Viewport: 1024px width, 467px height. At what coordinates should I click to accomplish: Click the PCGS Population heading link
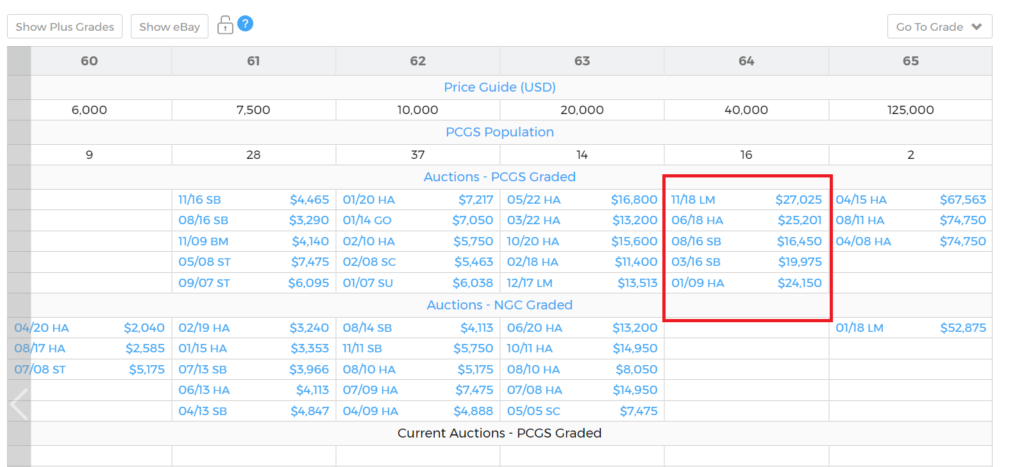point(500,132)
